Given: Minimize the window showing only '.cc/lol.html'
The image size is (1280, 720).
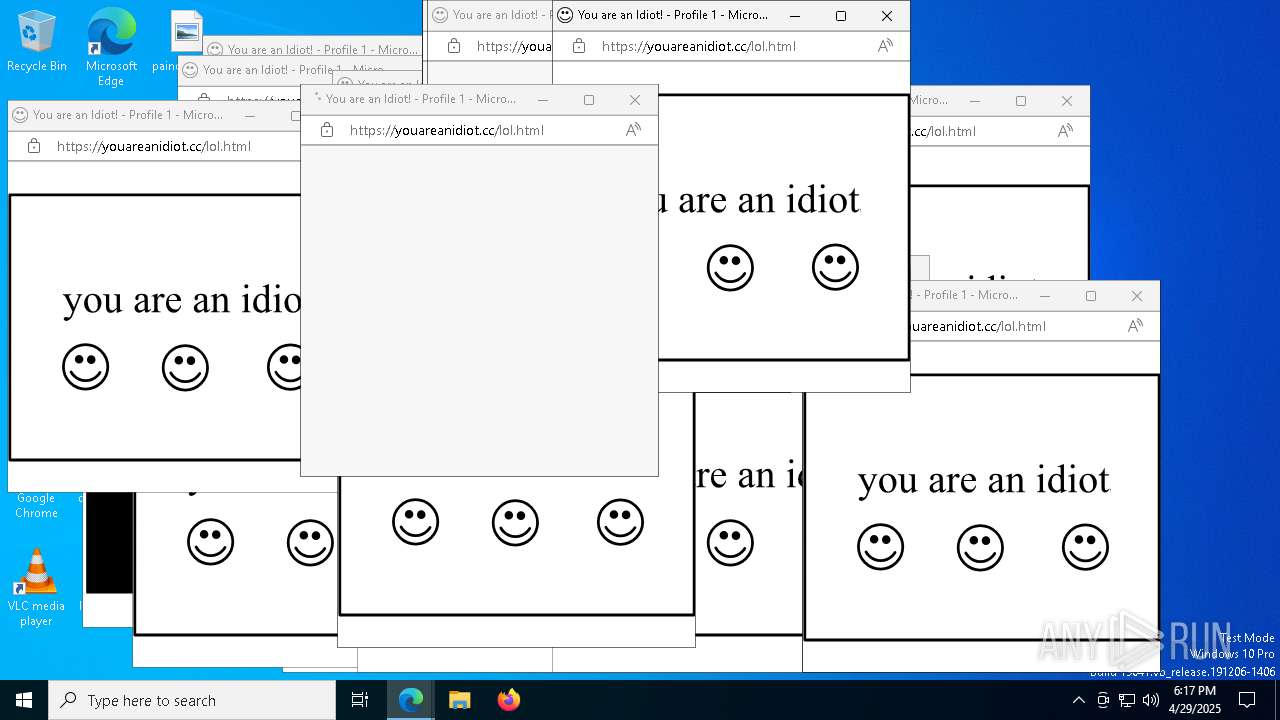Looking at the screenshot, I should [x=975, y=101].
